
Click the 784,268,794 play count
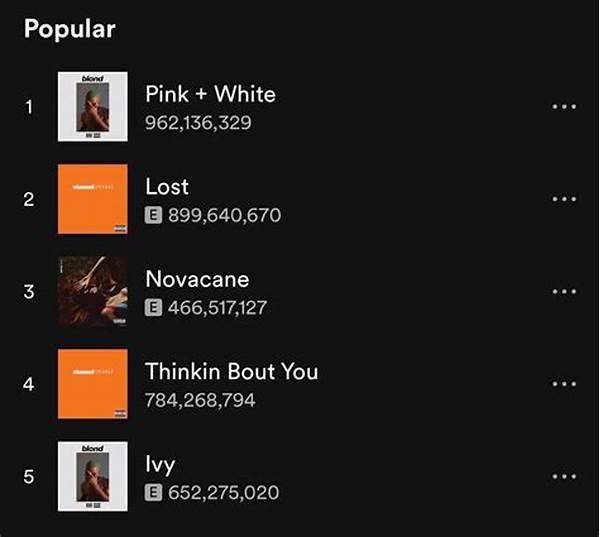200,401
